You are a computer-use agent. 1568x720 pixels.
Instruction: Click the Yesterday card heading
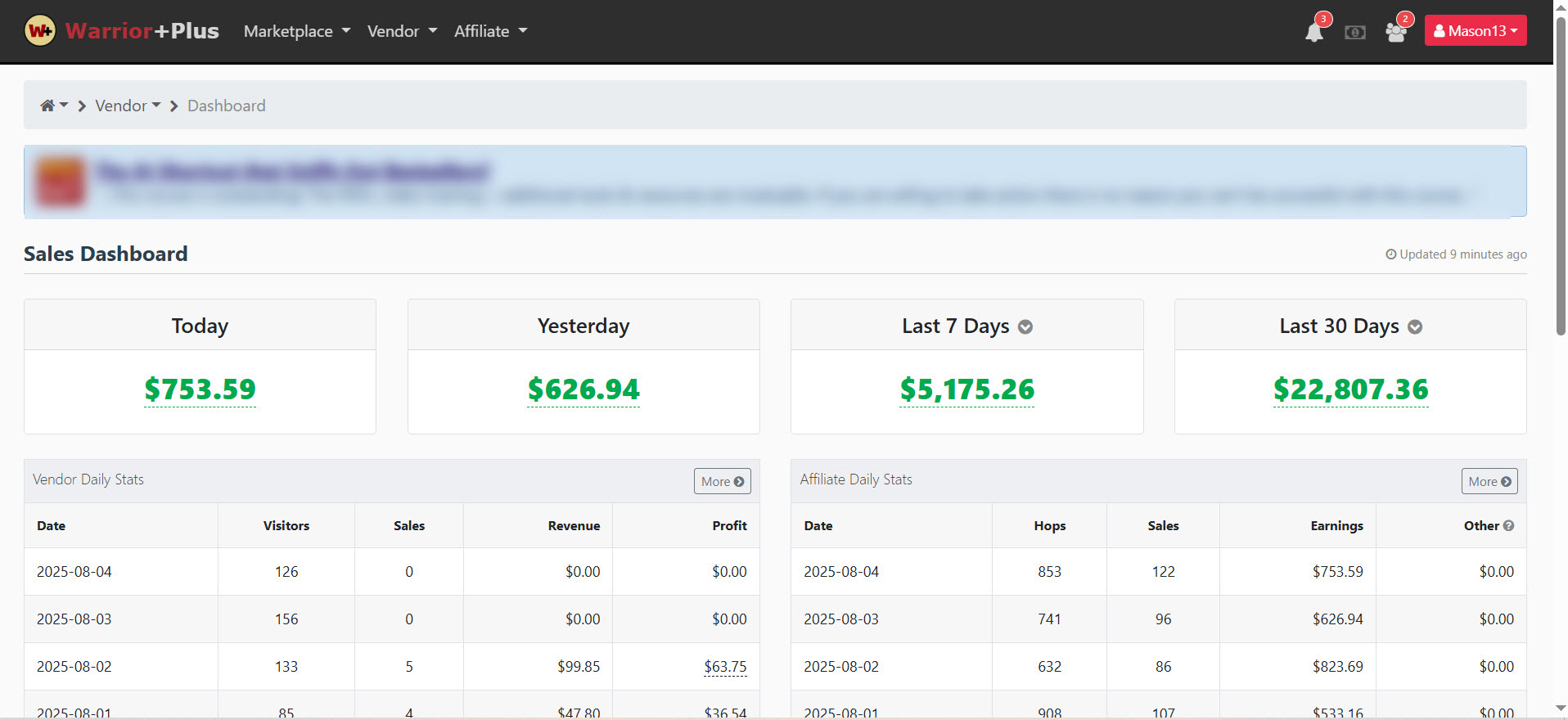click(x=583, y=326)
